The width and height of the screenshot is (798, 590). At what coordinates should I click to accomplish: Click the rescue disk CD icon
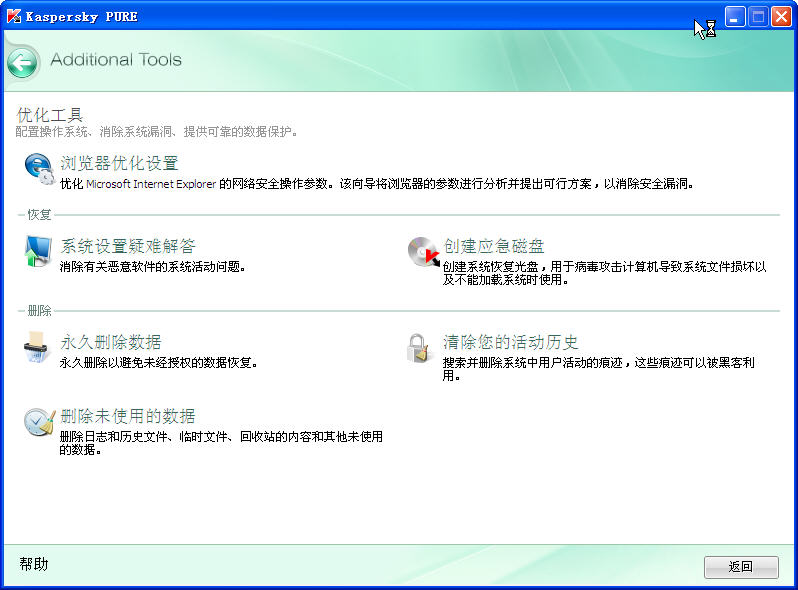point(423,253)
